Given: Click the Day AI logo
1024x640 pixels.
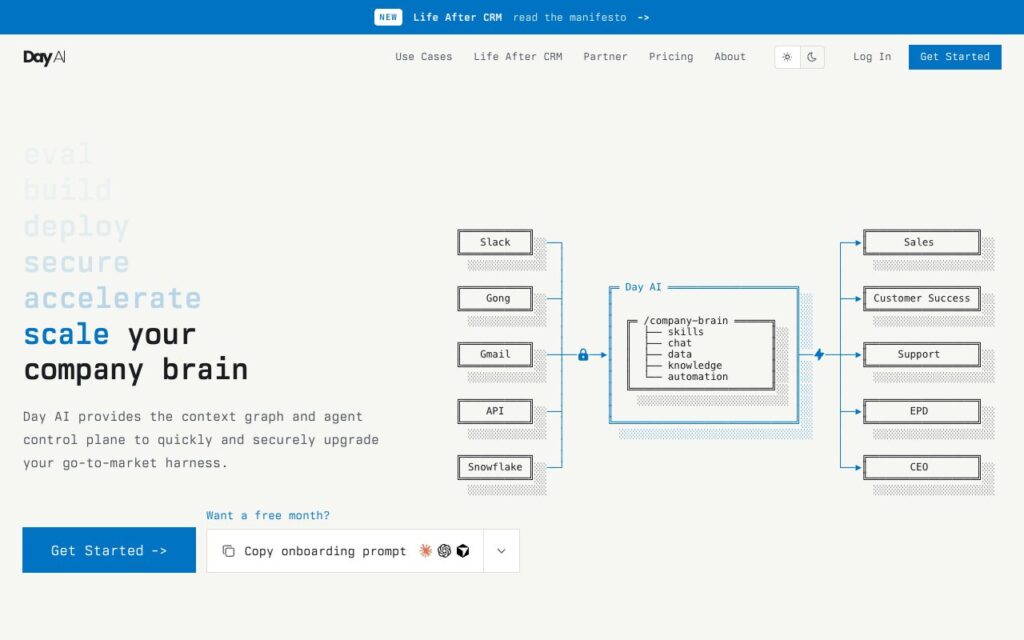Looking at the screenshot, I should pyautogui.click(x=44, y=57).
